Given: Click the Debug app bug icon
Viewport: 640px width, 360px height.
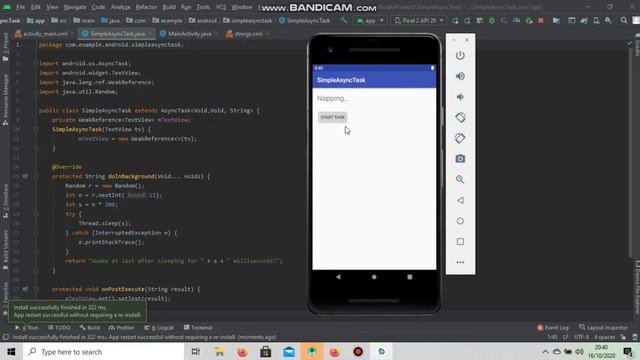Looking at the screenshot, I should [x=492, y=20].
